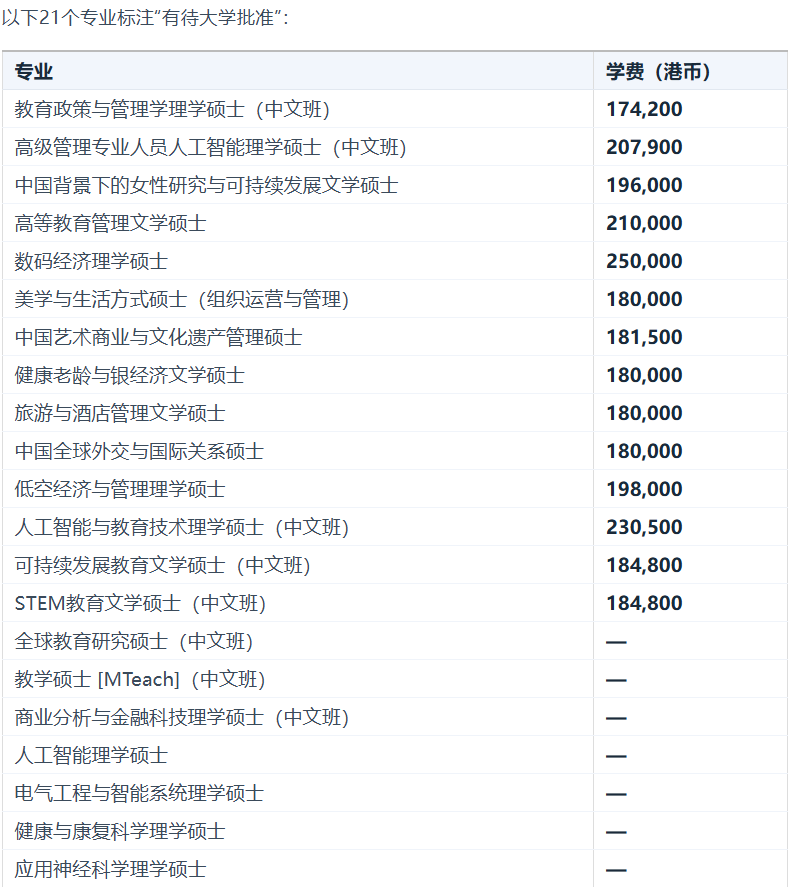Image resolution: width=791 pixels, height=889 pixels.
Task: Click the 210,000 tuition value
Action: 644,223
